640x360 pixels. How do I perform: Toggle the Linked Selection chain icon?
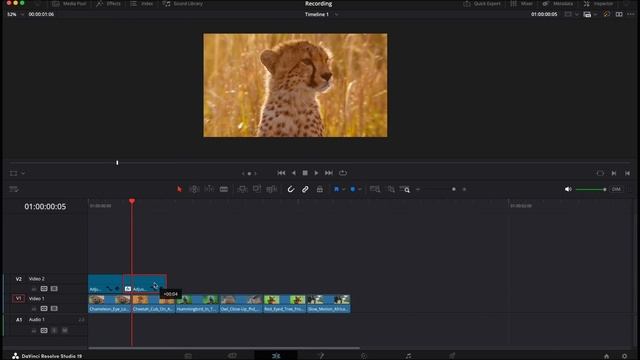pyautogui.click(x=305, y=189)
